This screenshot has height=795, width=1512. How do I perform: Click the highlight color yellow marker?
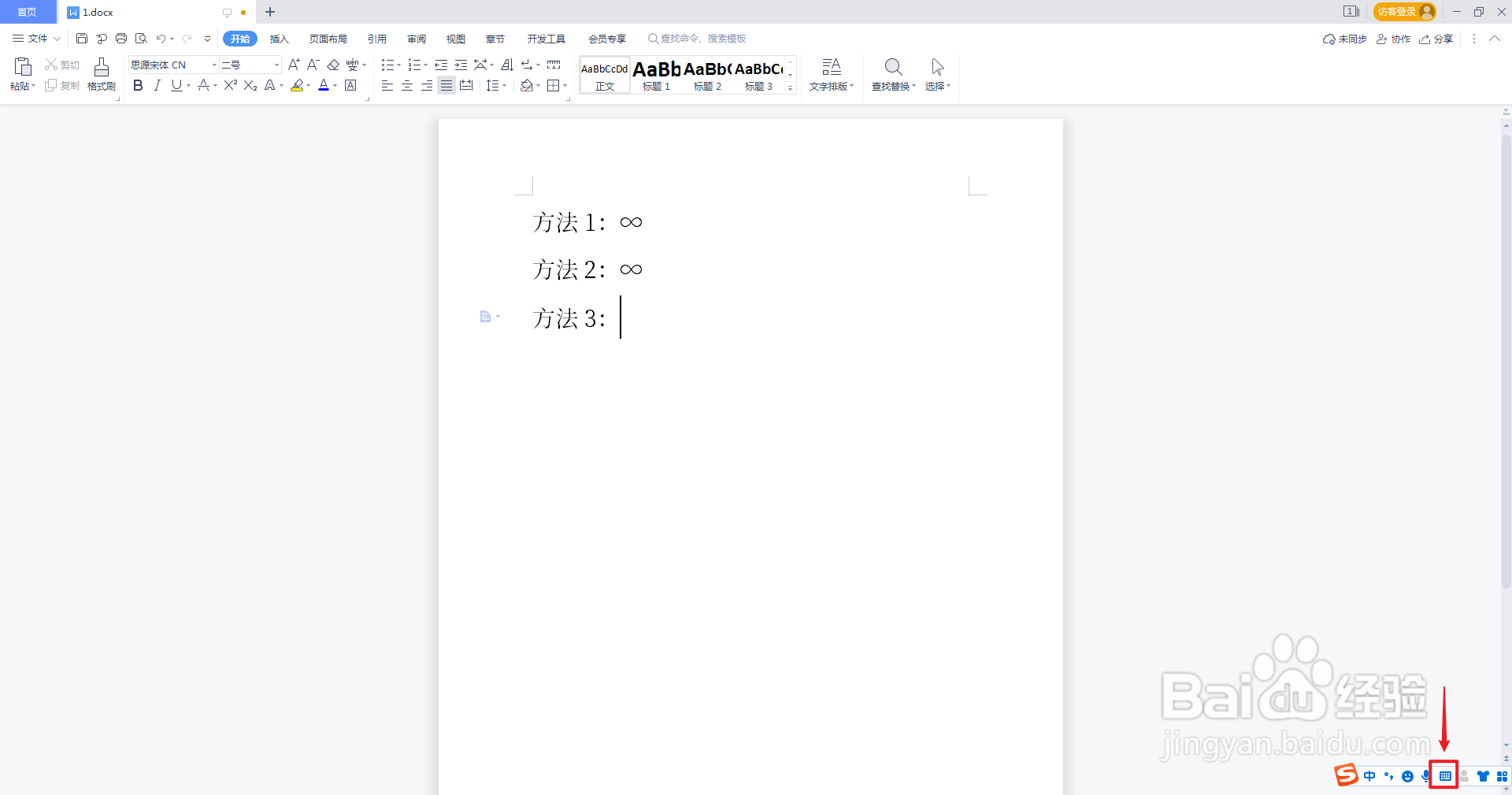point(297,85)
